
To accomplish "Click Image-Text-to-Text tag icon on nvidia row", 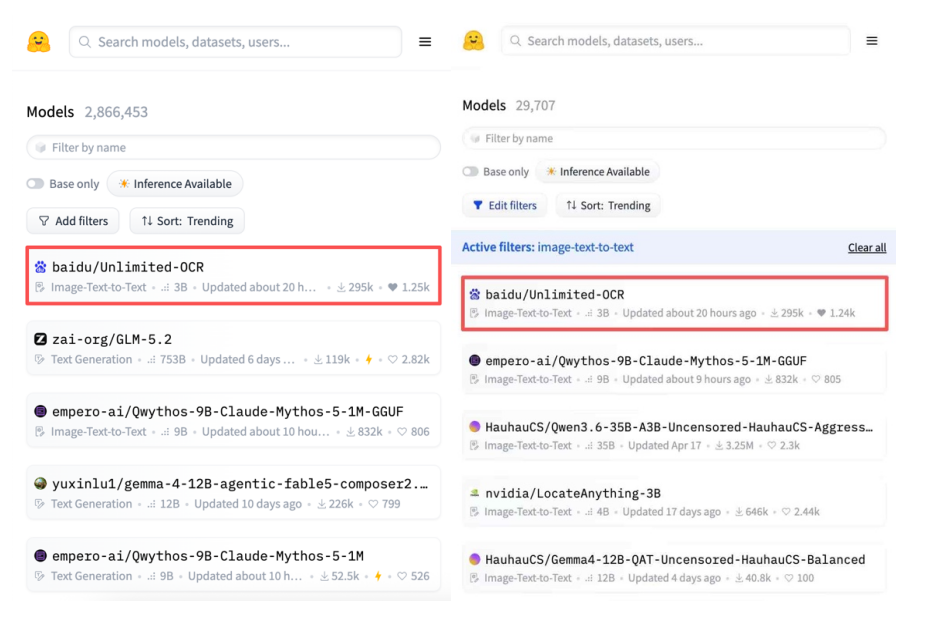I will click(x=474, y=512).
